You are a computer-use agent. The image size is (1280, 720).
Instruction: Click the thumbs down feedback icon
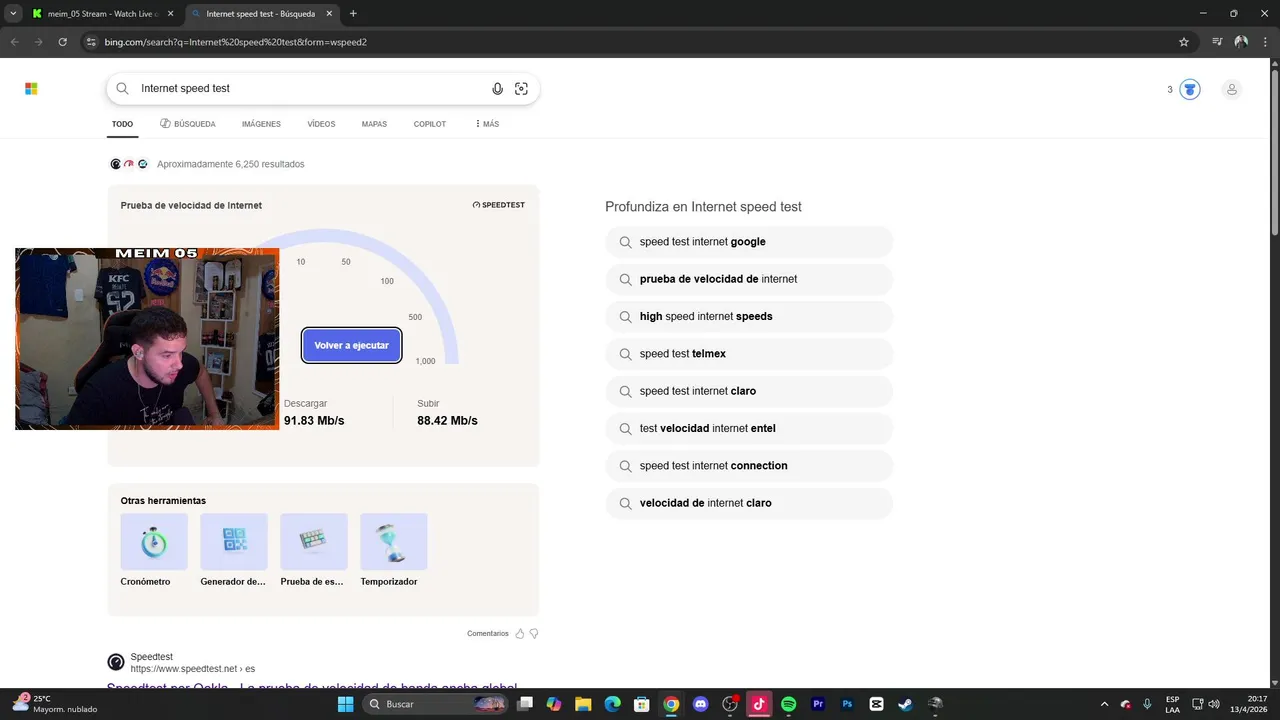pos(534,634)
